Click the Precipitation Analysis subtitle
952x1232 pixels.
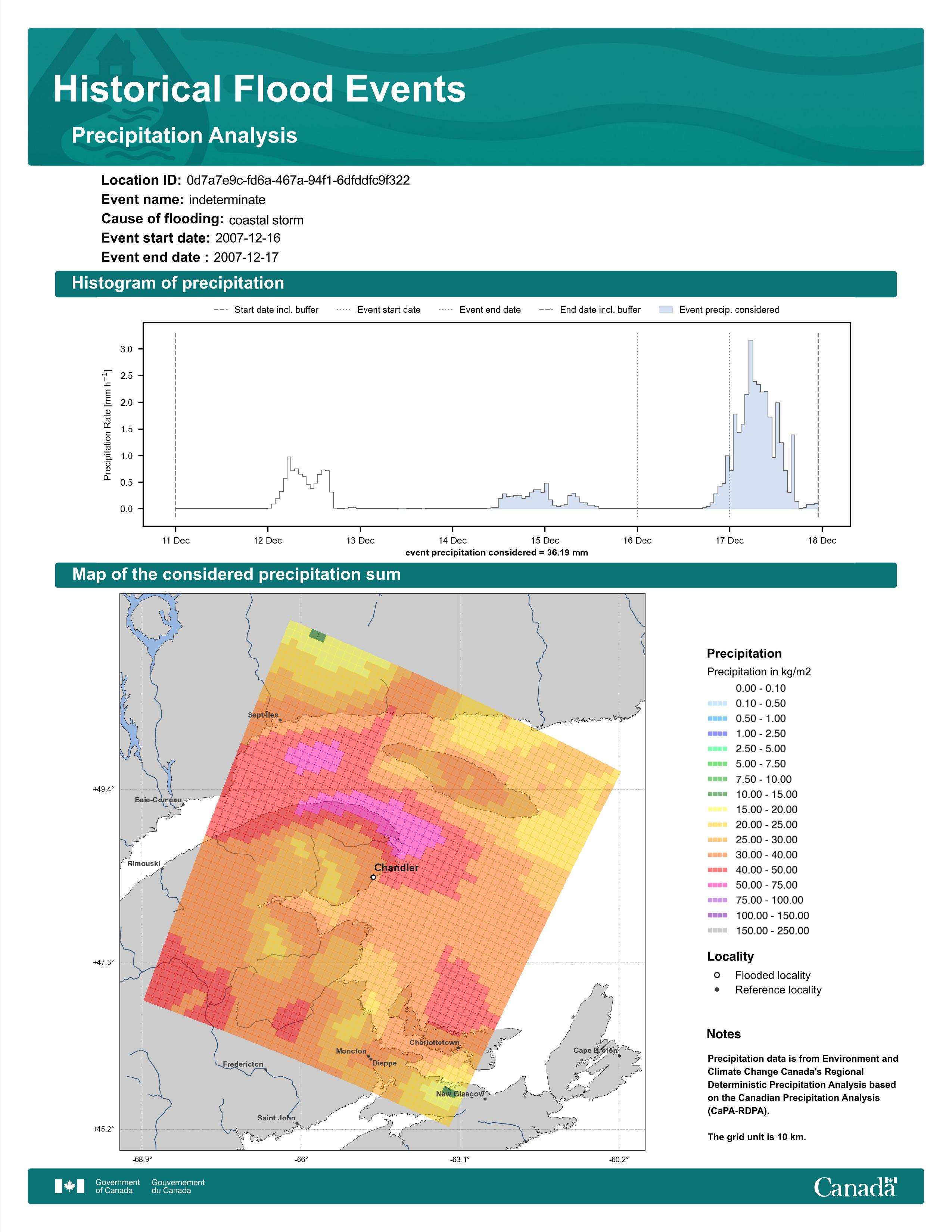click(184, 136)
